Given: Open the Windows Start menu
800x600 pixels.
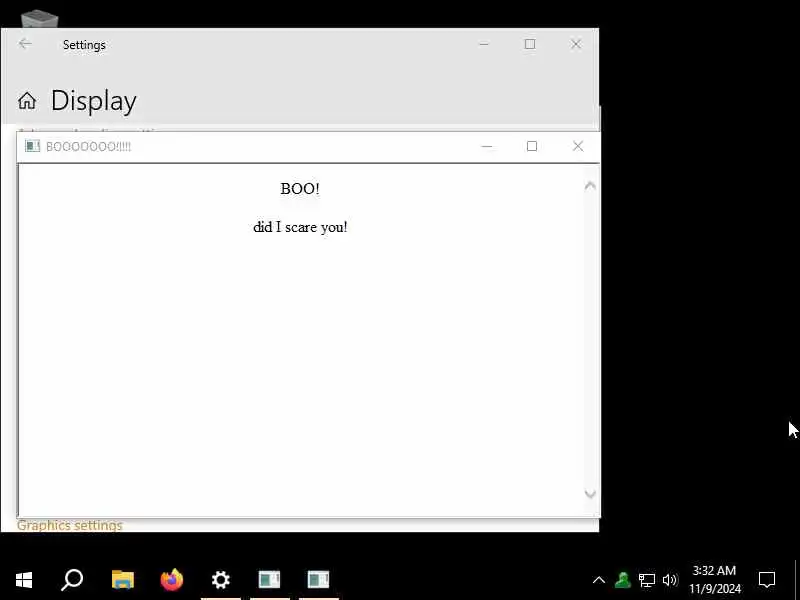Looking at the screenshot, I should 24,580.
